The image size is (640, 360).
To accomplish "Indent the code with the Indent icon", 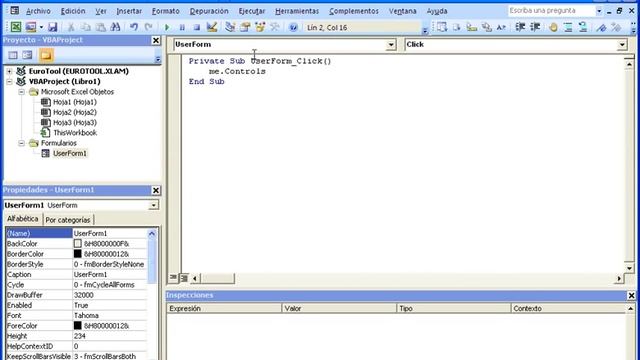I will pyautogui.click(x=520, y=27).
